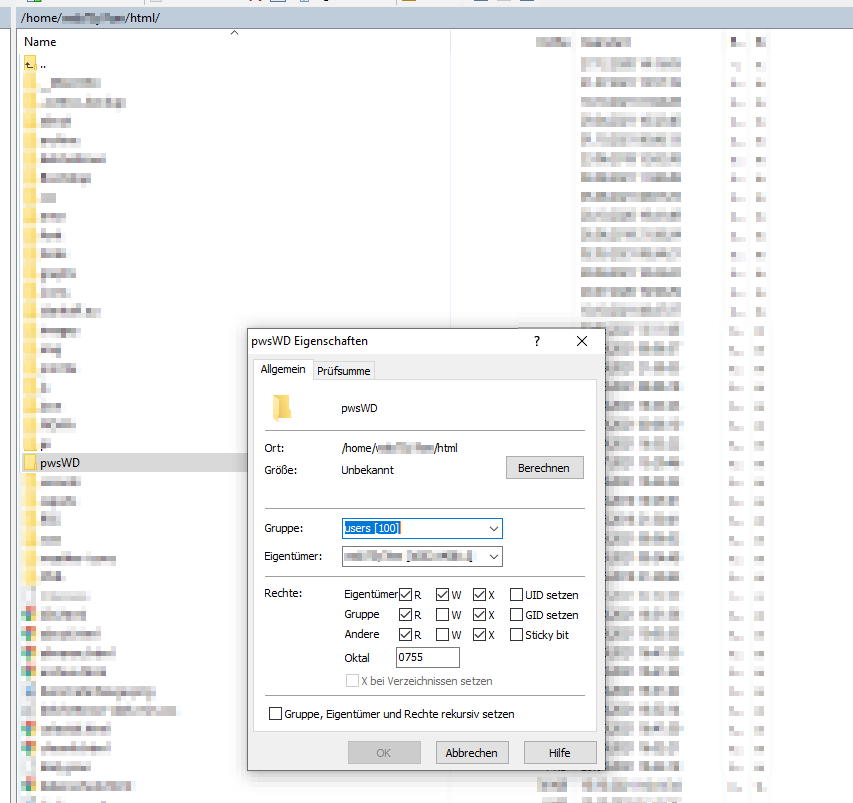The image size is (853, 803).
Task: Toggle Gruppe R permission checkbox
Action: pyautogui.click(x=405, y=615)
